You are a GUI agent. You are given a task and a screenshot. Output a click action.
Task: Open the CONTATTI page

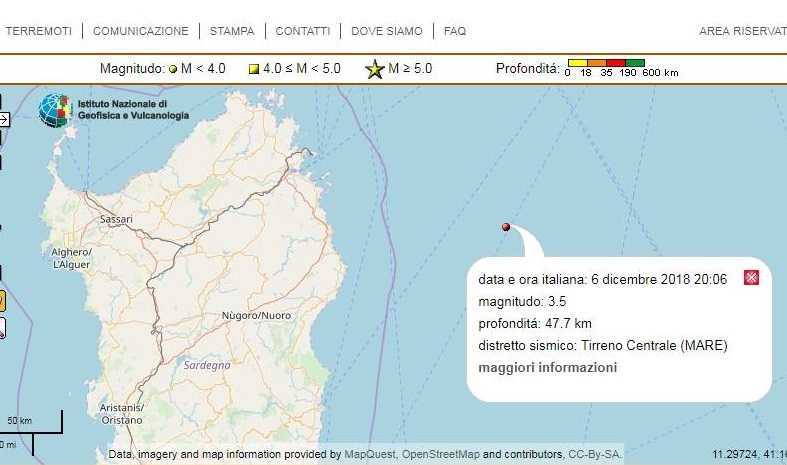(x=302, y=31)
